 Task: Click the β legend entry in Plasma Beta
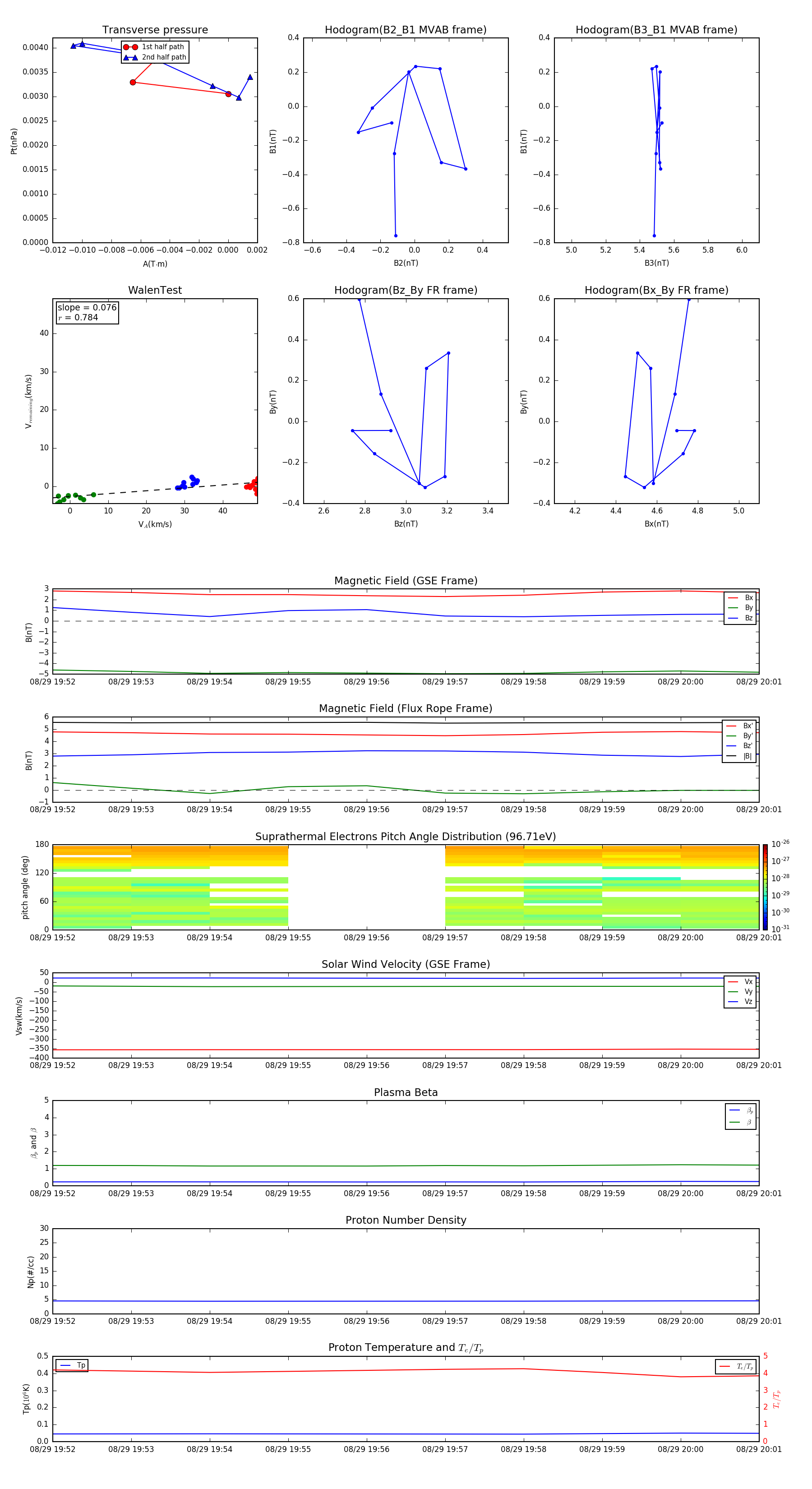(741, 1122)
